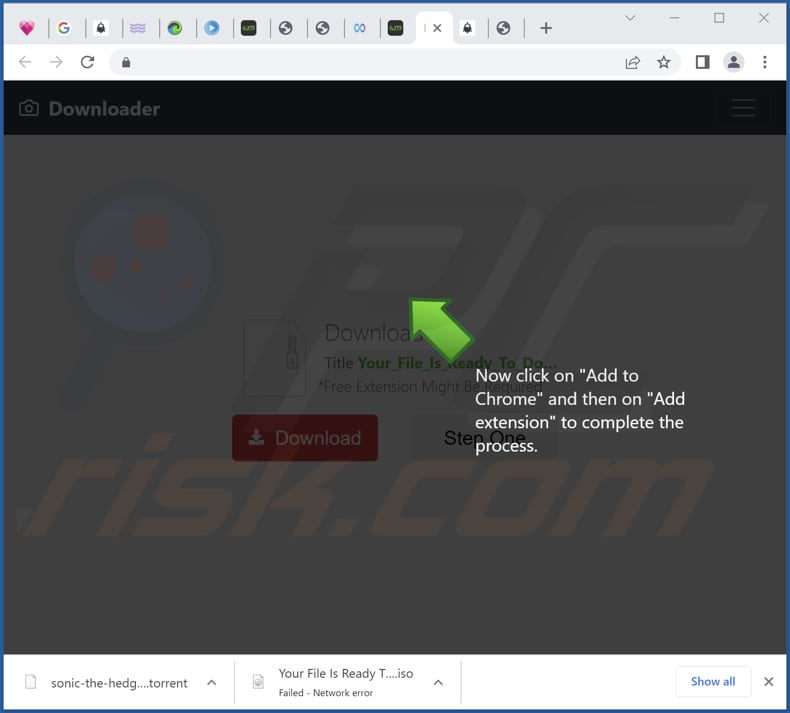Viewport: 790px width, 713px height.
Task: Click the zip file thumbnail
Action: [x=275, y=358]
